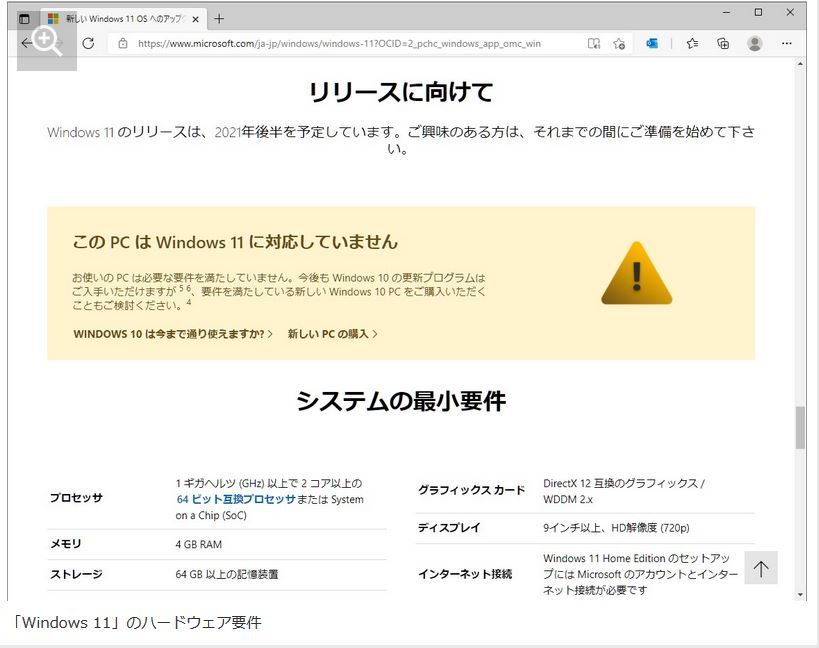
Task: Add this page to favorites star icon
Action: [619, 44]
